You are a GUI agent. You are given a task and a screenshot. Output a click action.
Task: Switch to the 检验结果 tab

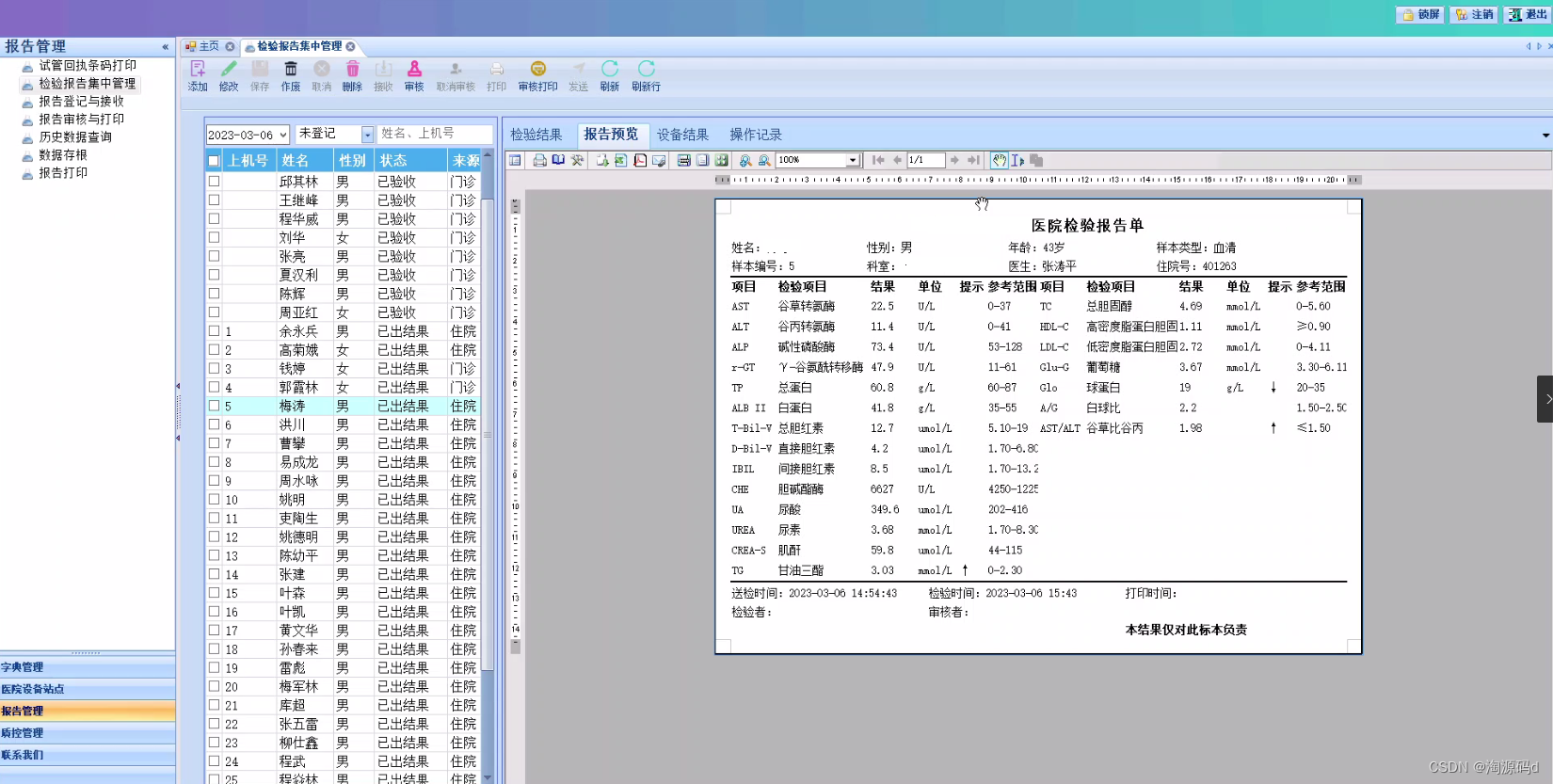click(536, 135)
